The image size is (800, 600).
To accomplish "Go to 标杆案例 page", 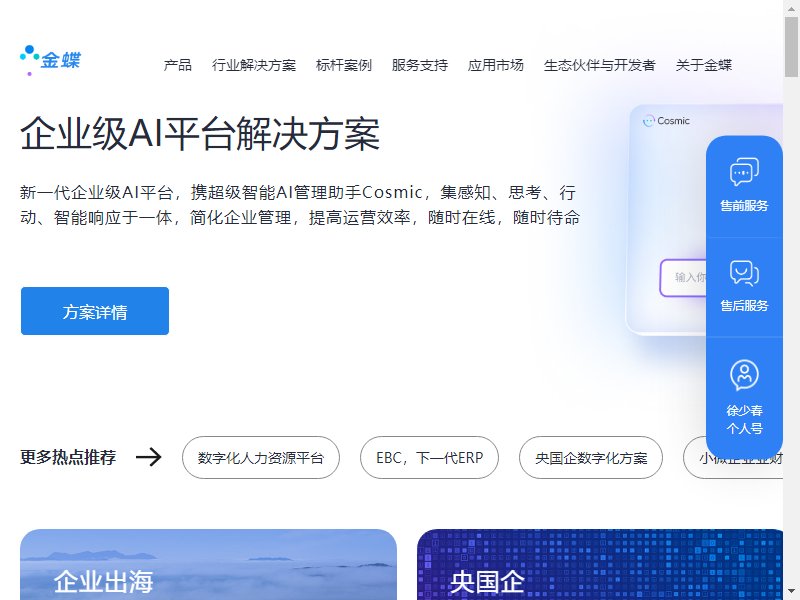I will (343, 65).
